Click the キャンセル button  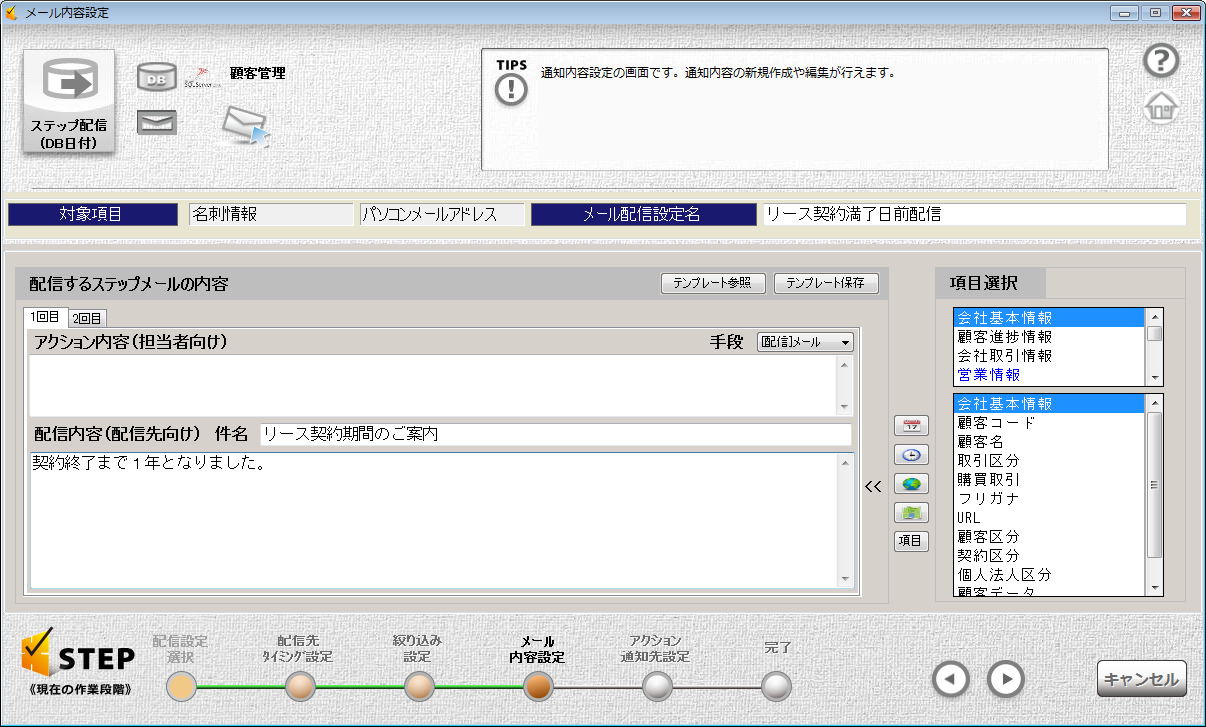1141,679
